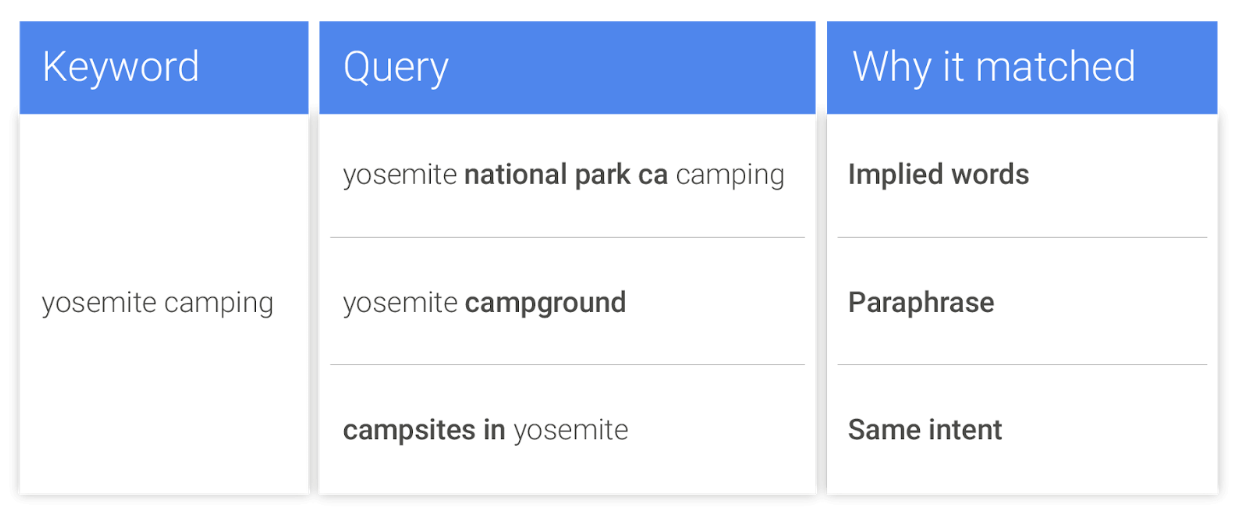Select the Same intent reason
The image size is (1240, 518).
pos(925,431)
